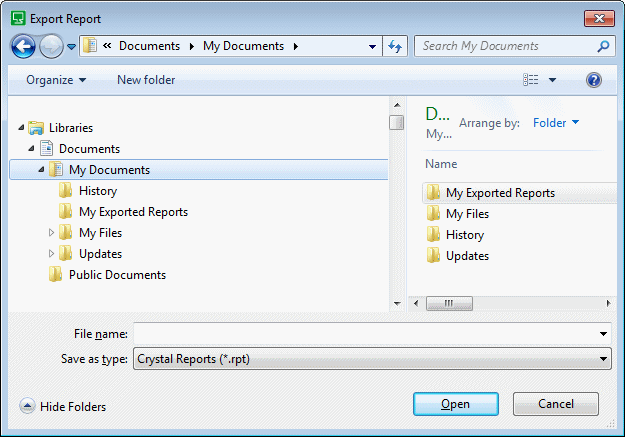This screenshot has width=625, height=437.
Task: Open the Arrange by Folder dropdown
Action: pyautogui.click(x=556, y=123)
